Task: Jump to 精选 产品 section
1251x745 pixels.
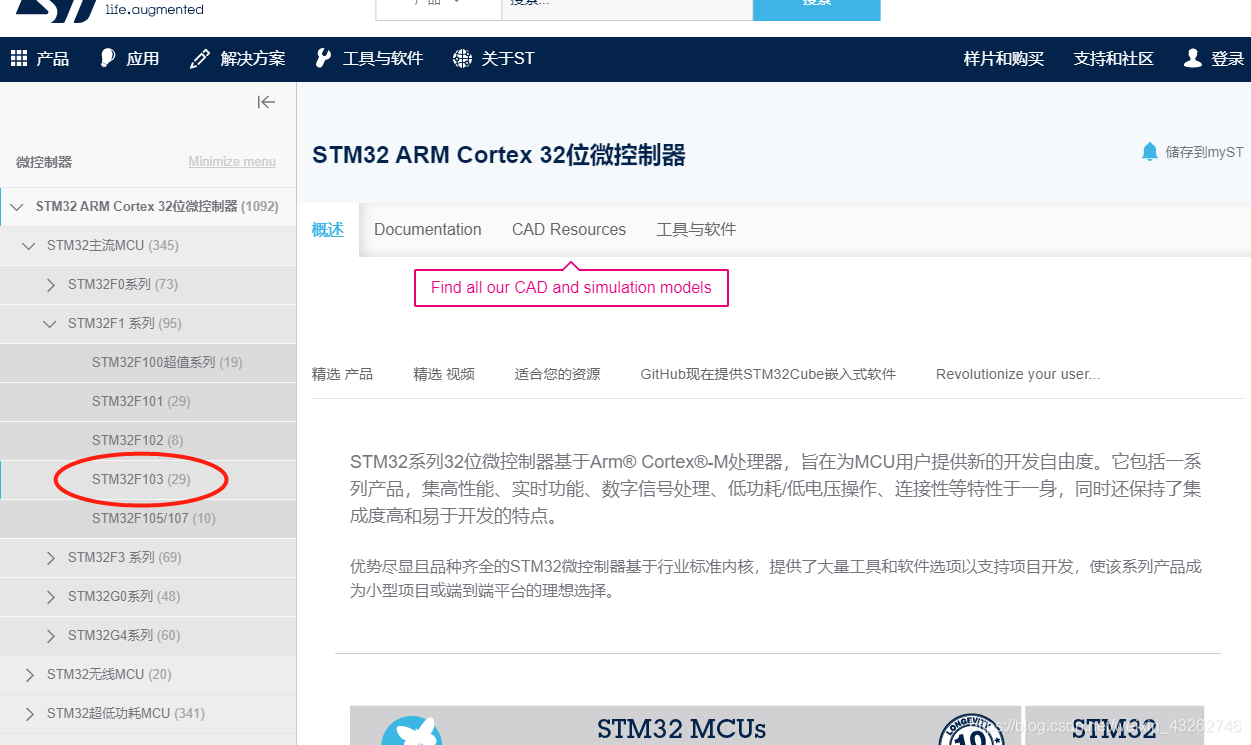Action: tap(342, 374)
